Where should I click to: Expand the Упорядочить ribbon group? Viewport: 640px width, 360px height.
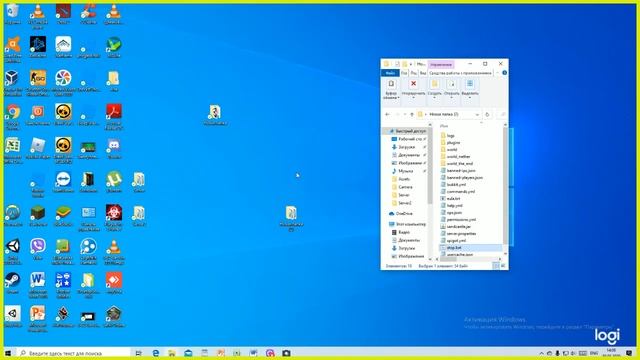pyautogui.click(x=413, y=89)
